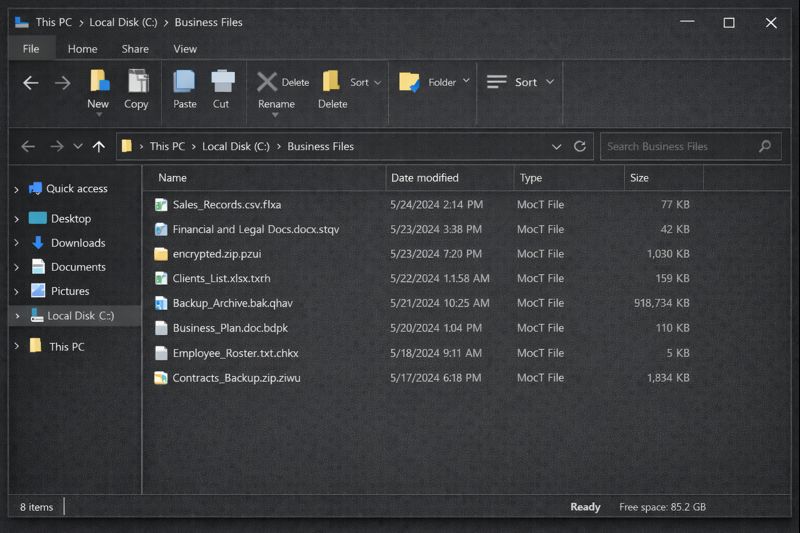Click the X Delete icon in ribbon
Image resolution: width=800 pixels, height=533 pixels.
267,82
